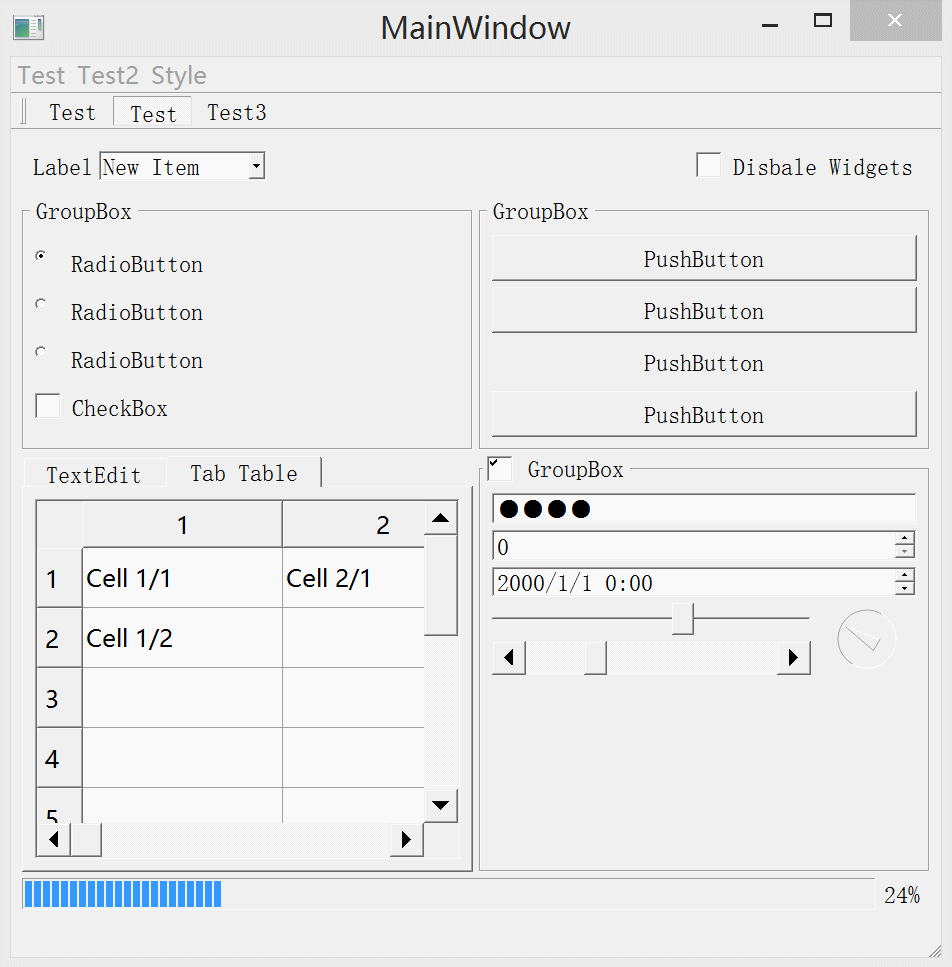Screen dimensions: 952x967
Task: Click table vertical scrollbar down arrow
Action: click(440, 805)
